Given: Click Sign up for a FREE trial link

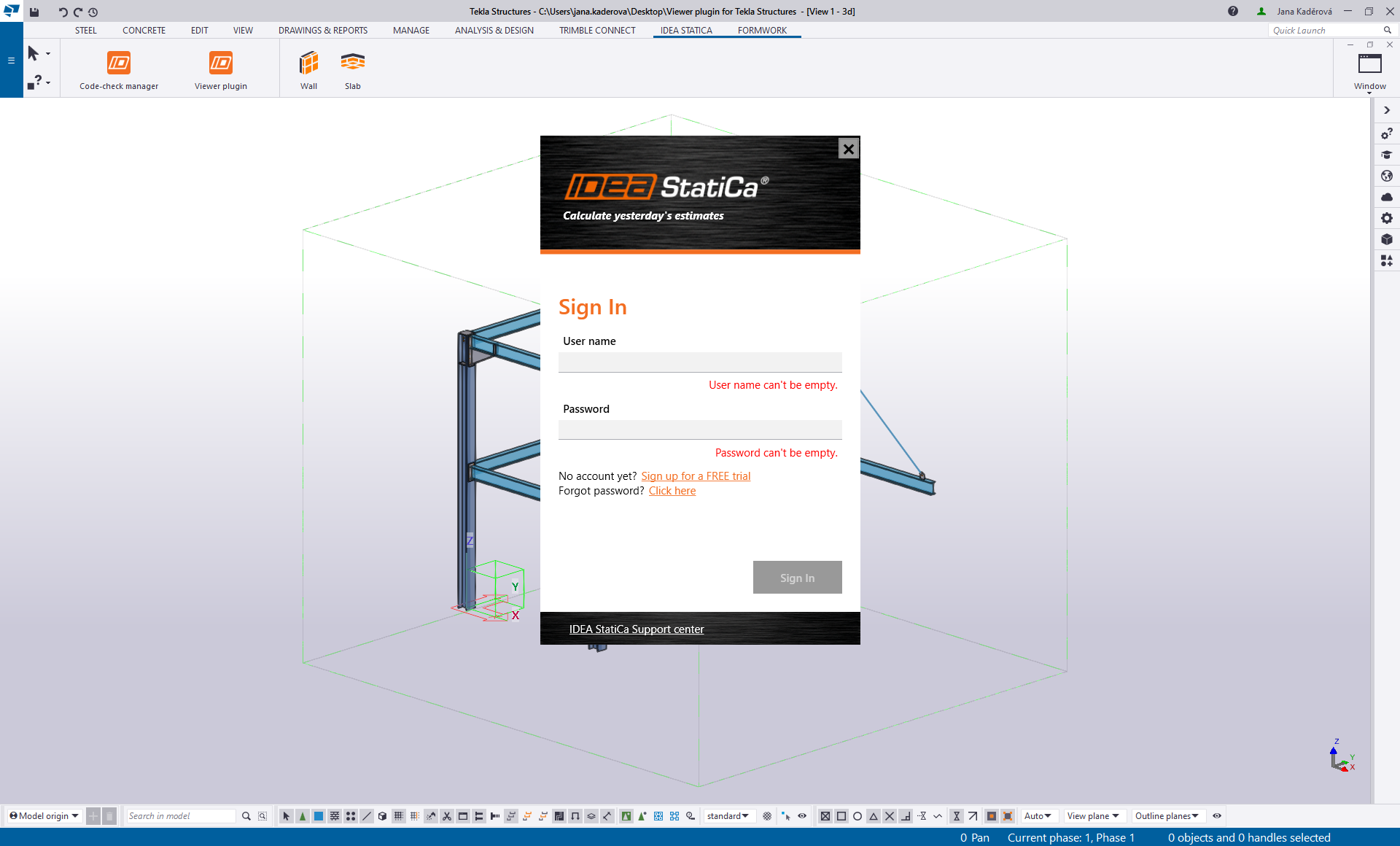Looking at the screenshot, I should tap(696, 476).
